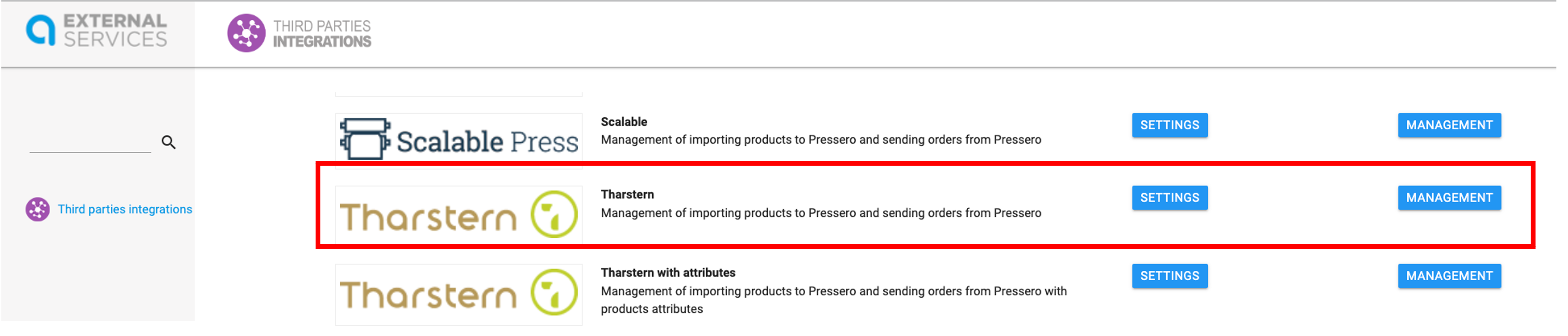Open Management for Tharstern with attributes
Image resolution: width=1568 pixels, height=336 pixels.
1449,276
